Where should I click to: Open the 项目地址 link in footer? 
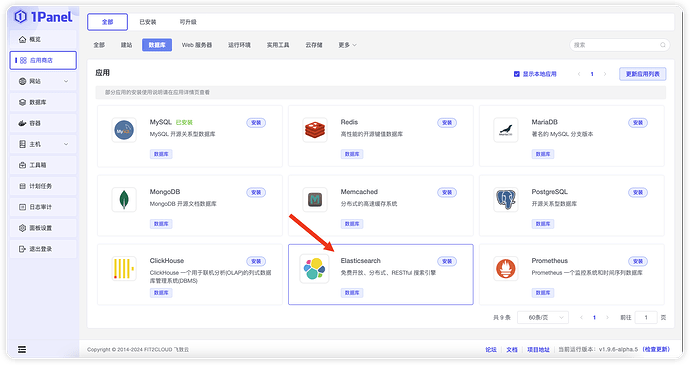[538, 350]
